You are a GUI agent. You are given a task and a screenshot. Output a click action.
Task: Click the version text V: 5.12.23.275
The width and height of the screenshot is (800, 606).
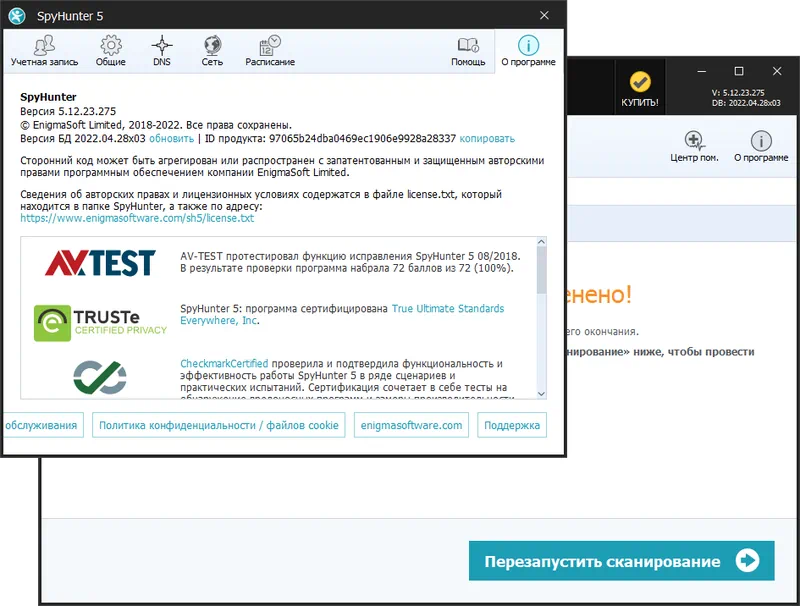pyautogui.click(x=738, y=93)
